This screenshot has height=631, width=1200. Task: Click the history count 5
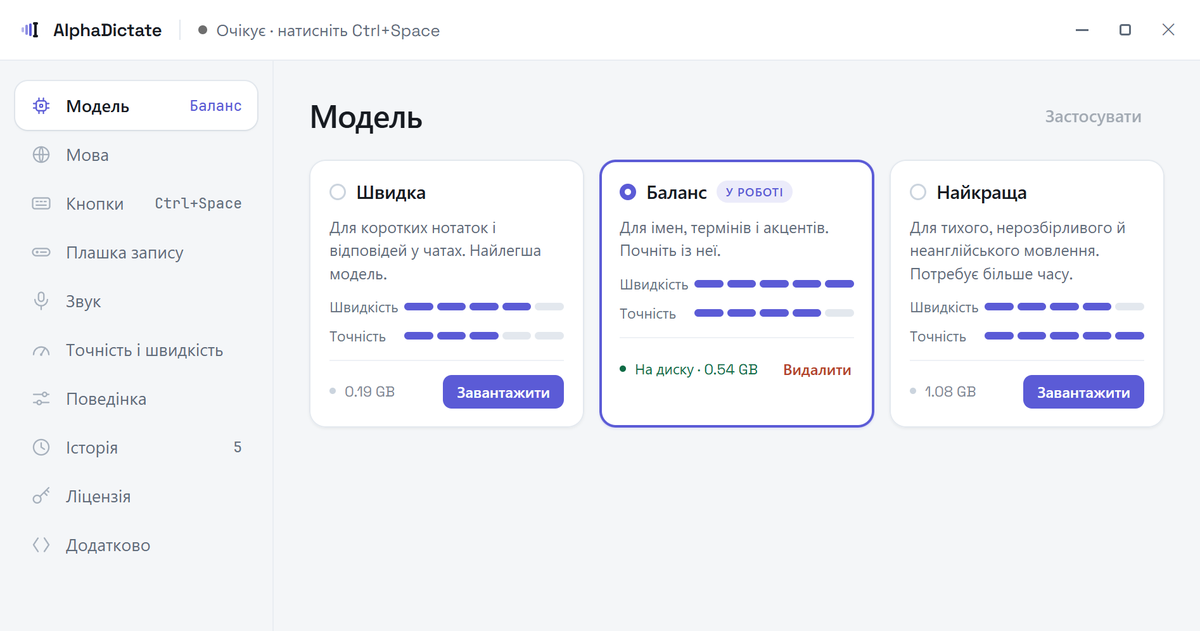(238, 448)
